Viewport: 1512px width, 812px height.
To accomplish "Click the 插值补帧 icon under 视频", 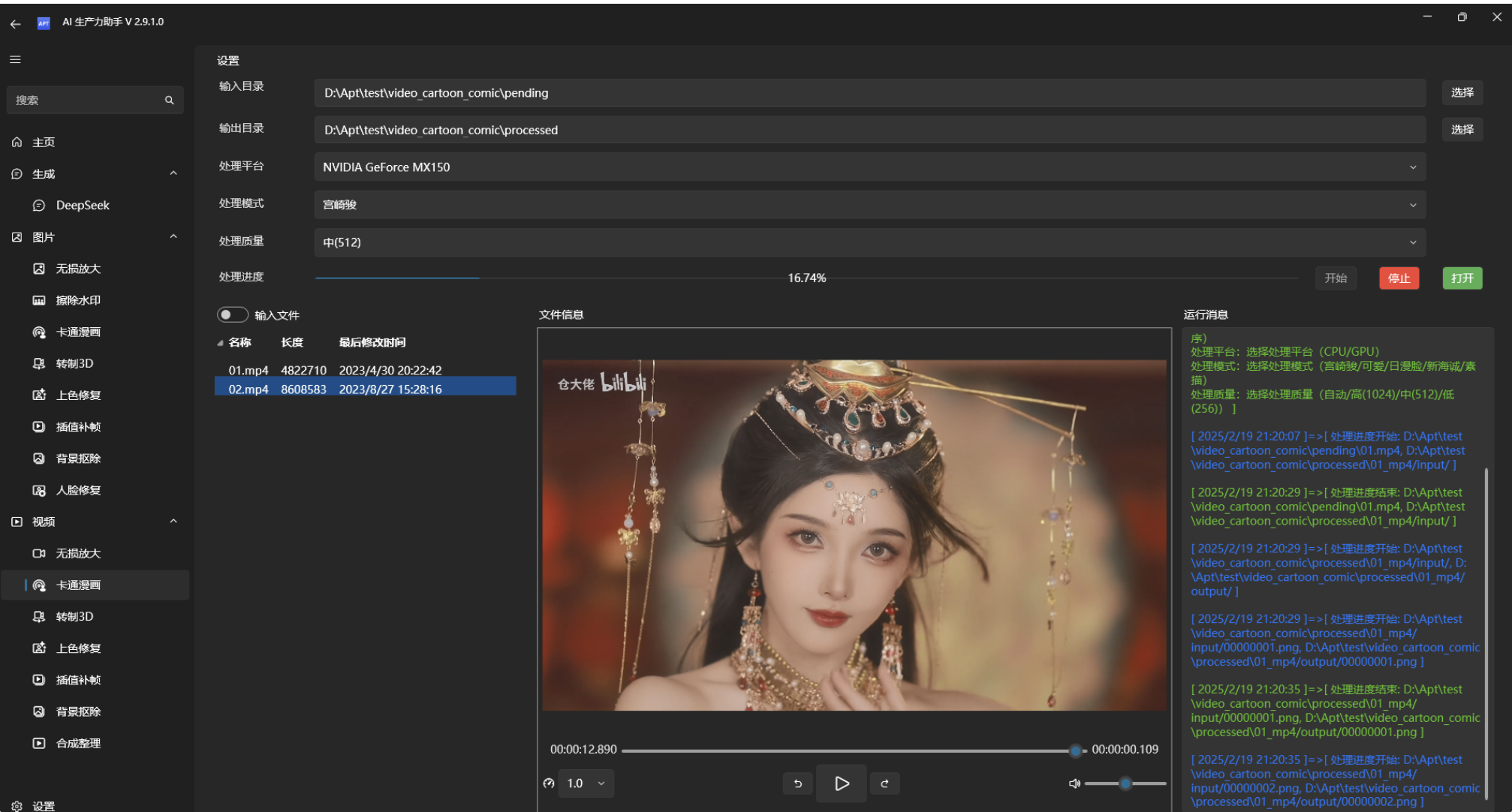I will coord(39,679).
